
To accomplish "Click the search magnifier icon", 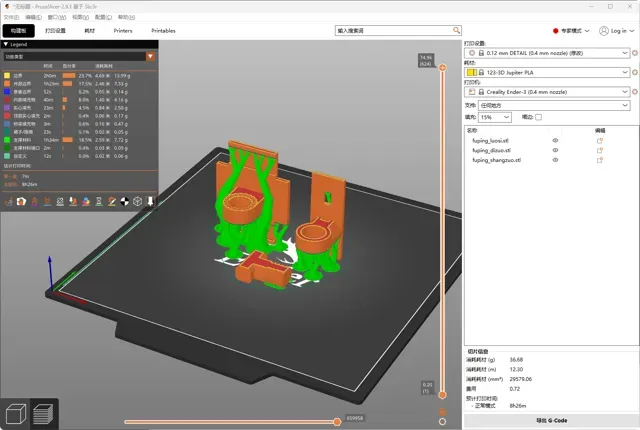I will pyautogui.click(x=456, y=30).
